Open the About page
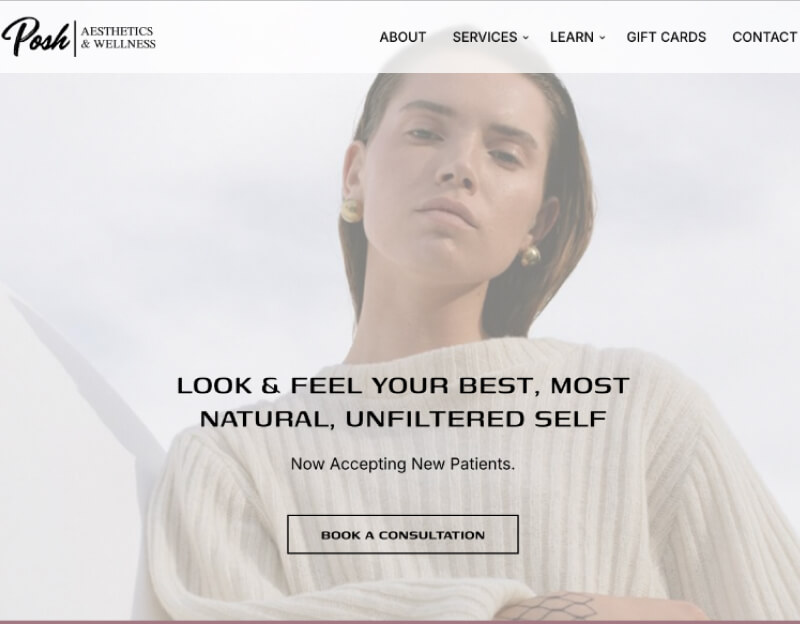Viewport: 800px width, 624px height. [x=403, y=37]
